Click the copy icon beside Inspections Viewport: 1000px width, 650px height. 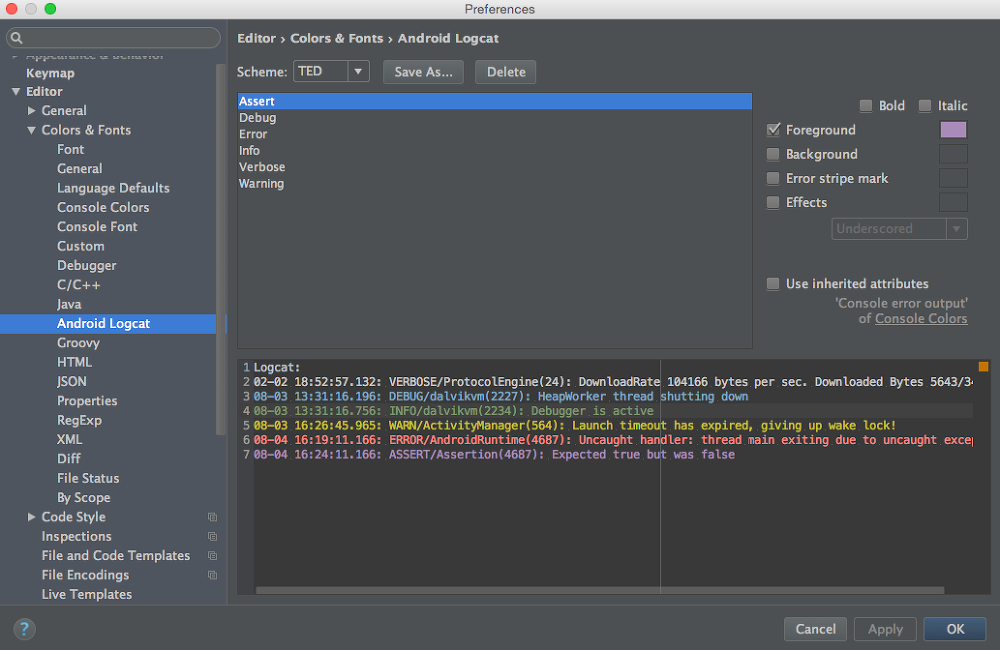pyautogui.click(x=212, y=536)
